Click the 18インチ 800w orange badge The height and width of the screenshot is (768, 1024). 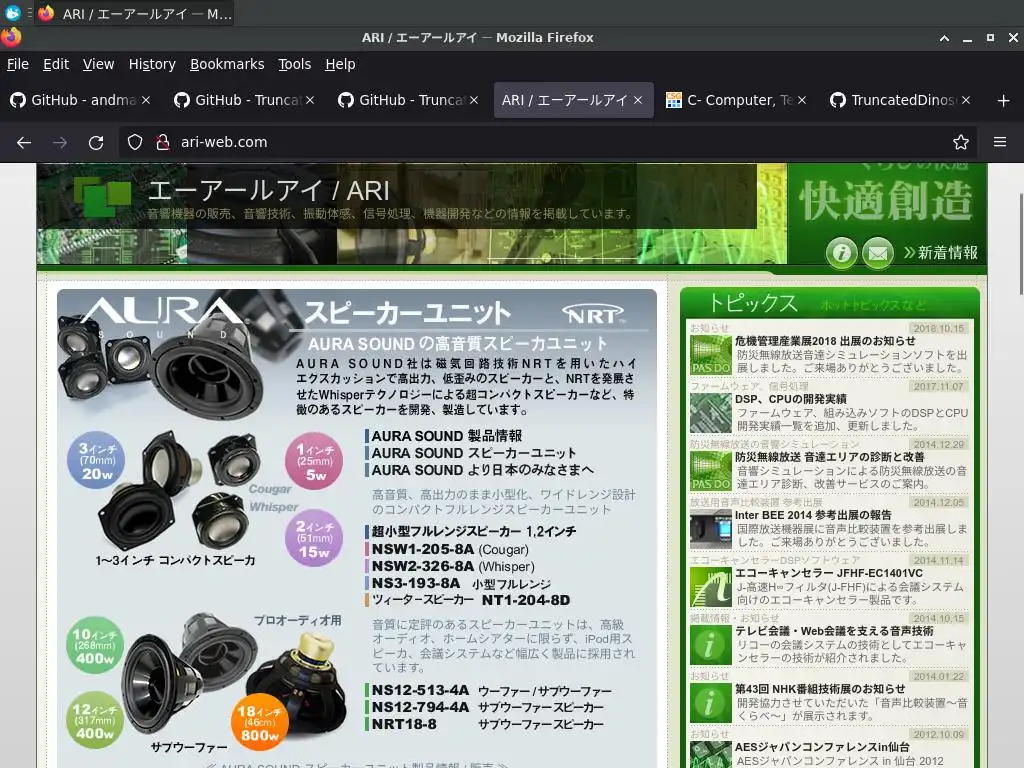click(x=259, y=722)
